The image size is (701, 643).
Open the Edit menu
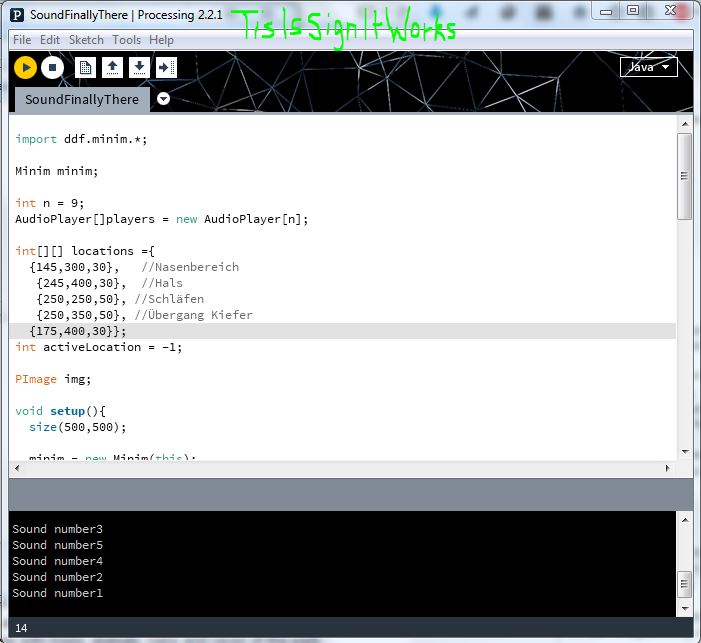click(x=49, y=40)
